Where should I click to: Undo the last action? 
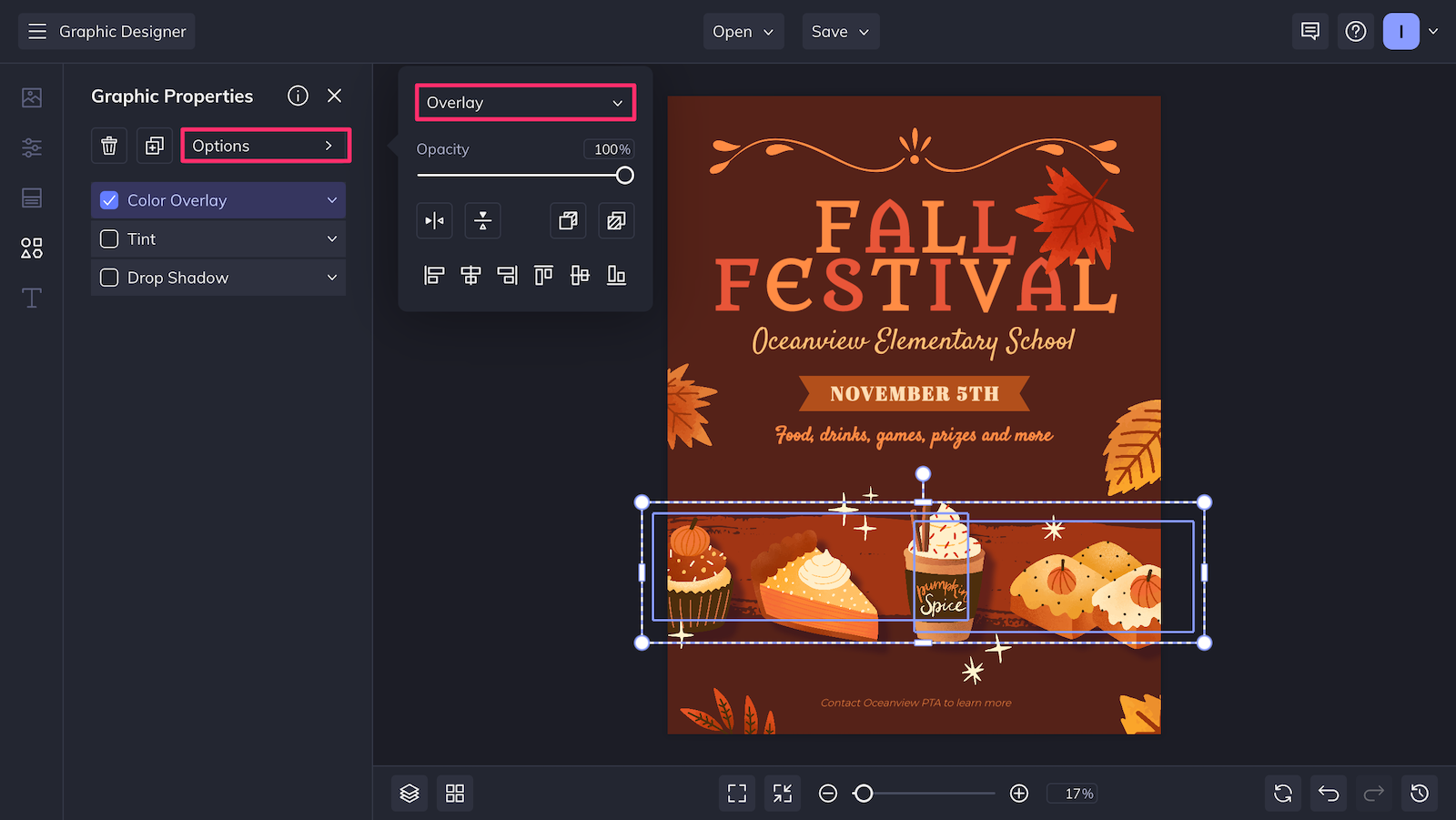[x=1328, y=793]
